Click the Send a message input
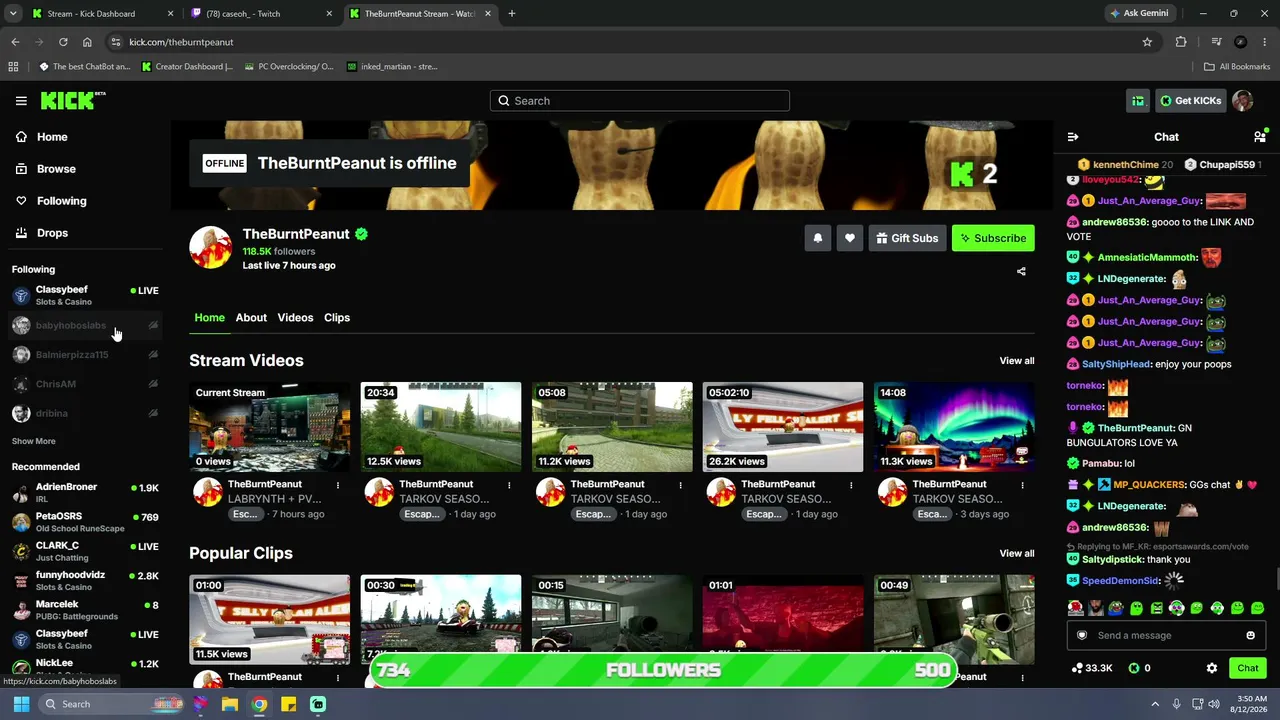This screenshot has height=720, width=1280. pos(1165,635)
